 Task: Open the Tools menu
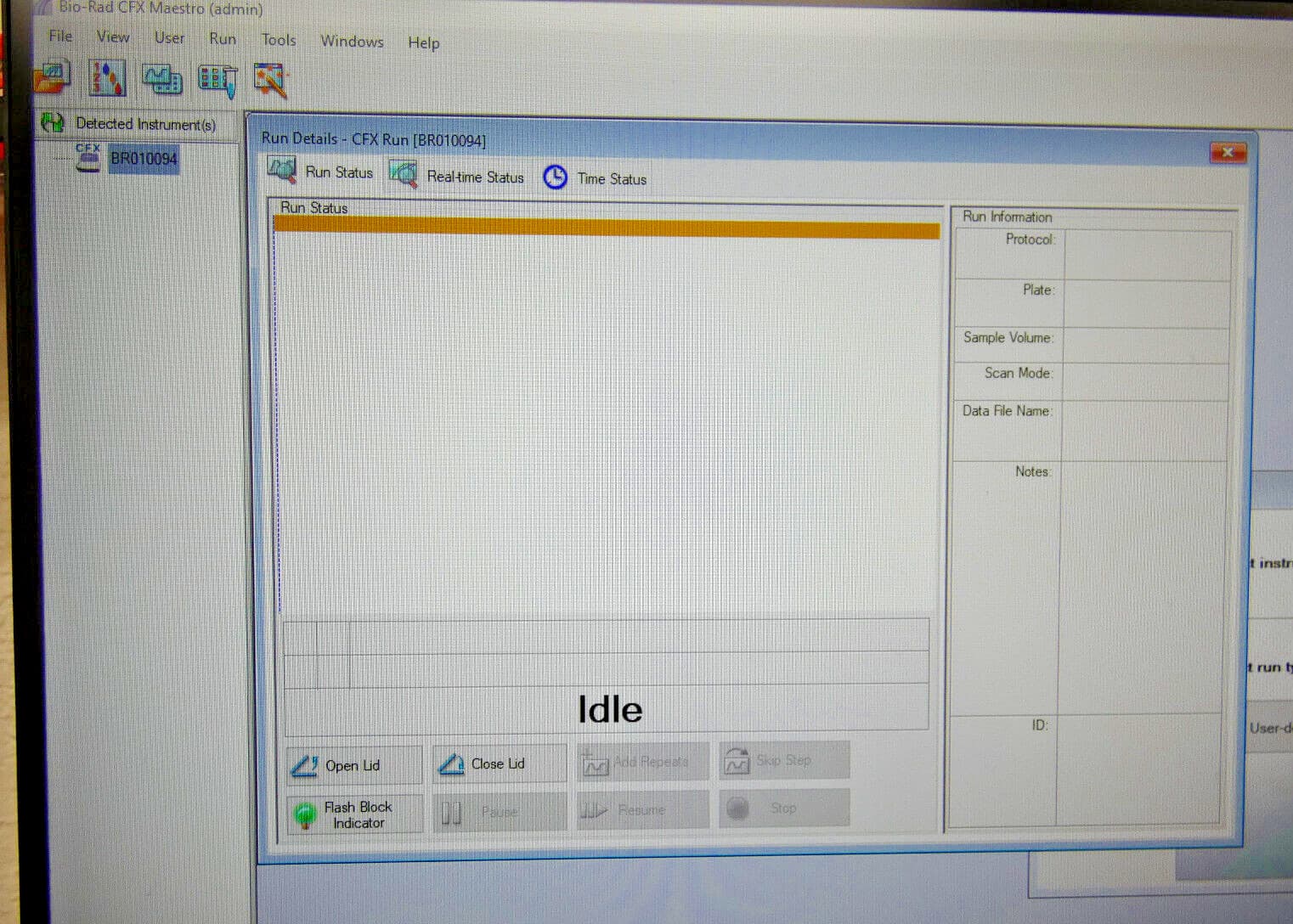click(279, 40)
